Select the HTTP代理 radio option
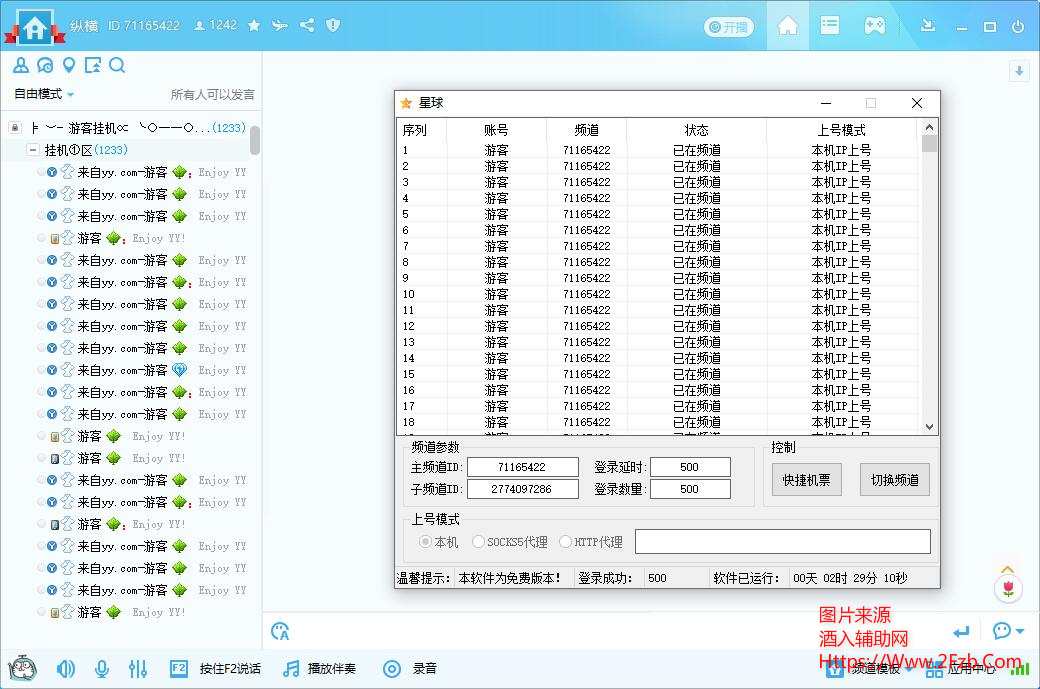 (x=591, y=542)
